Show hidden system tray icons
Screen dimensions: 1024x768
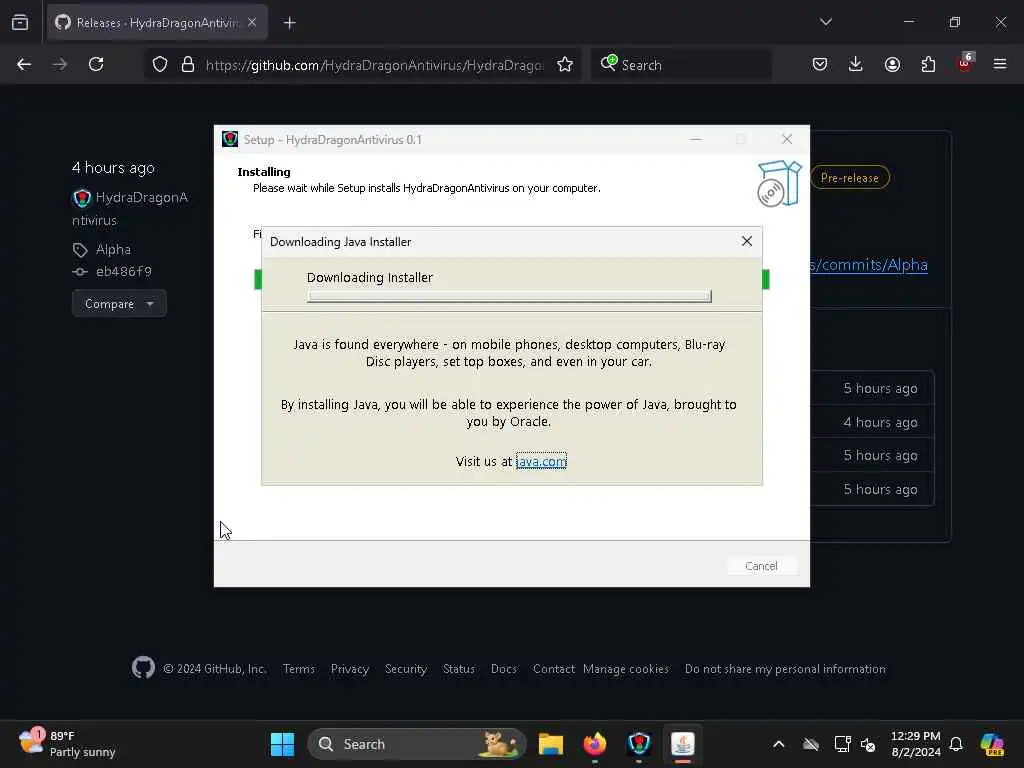pos(778,744)
